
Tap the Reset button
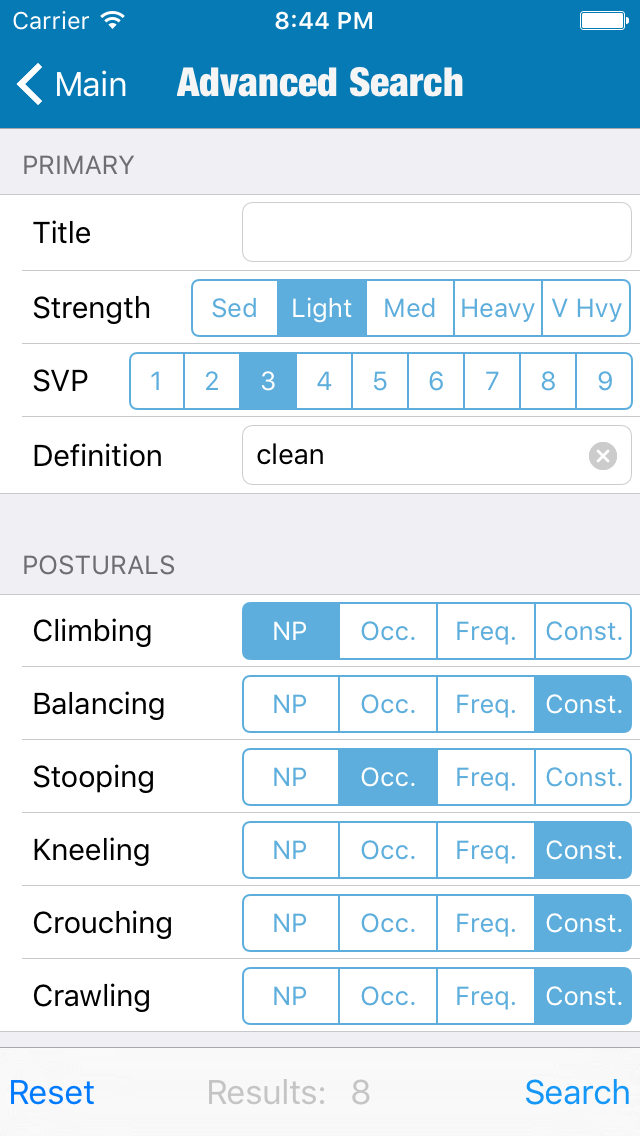pyautogui.click(x=52, y=1092)
